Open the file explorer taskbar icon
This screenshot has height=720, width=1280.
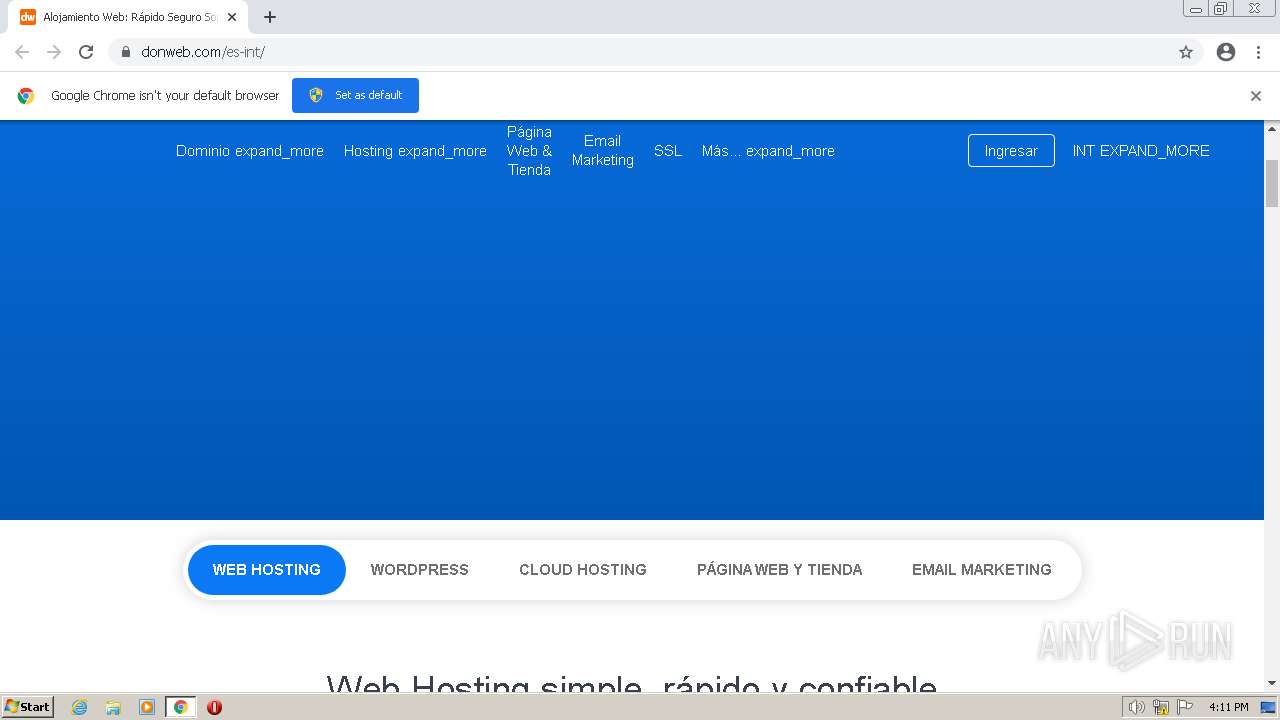pyautogui.click(x=113, y=707)
